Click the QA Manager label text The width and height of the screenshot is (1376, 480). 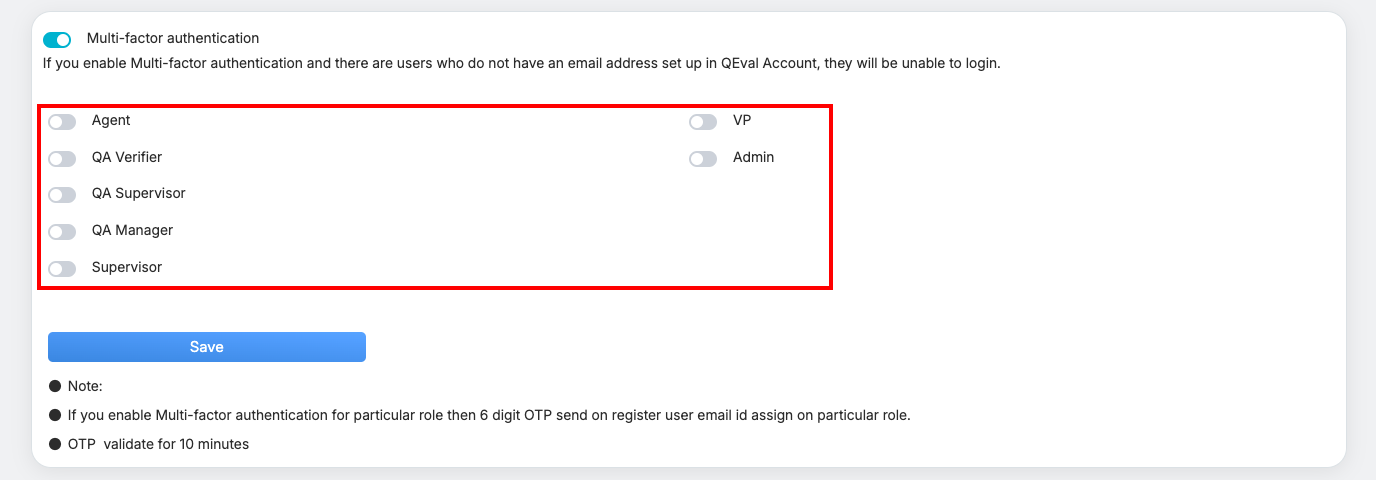[x=133, y=231]
